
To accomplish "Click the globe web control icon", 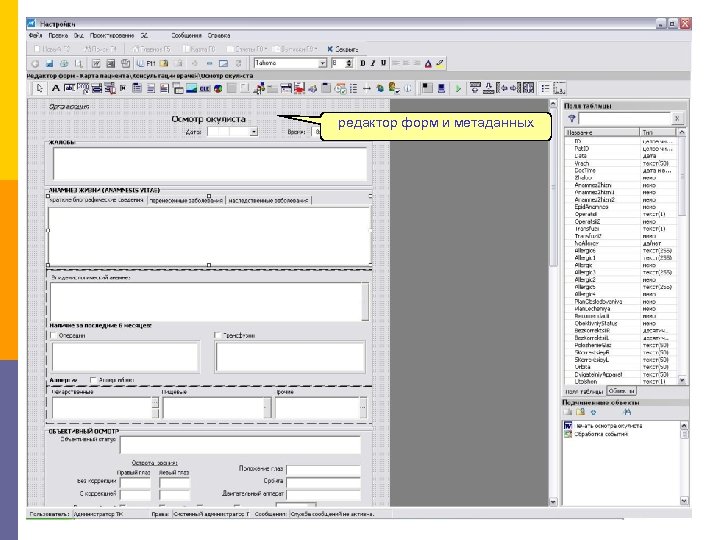I will pyautogui.click(x=380, y=88).
